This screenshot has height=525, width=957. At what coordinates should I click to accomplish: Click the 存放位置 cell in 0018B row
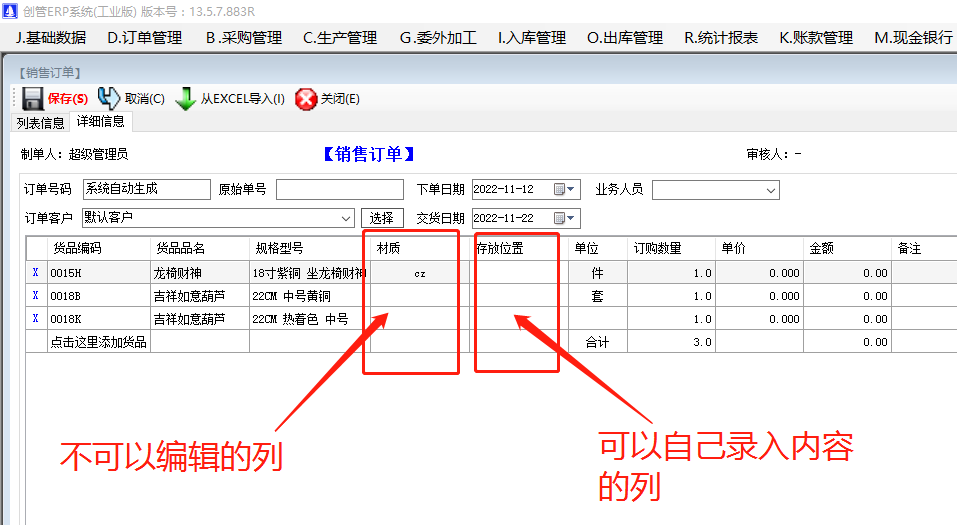519,296
